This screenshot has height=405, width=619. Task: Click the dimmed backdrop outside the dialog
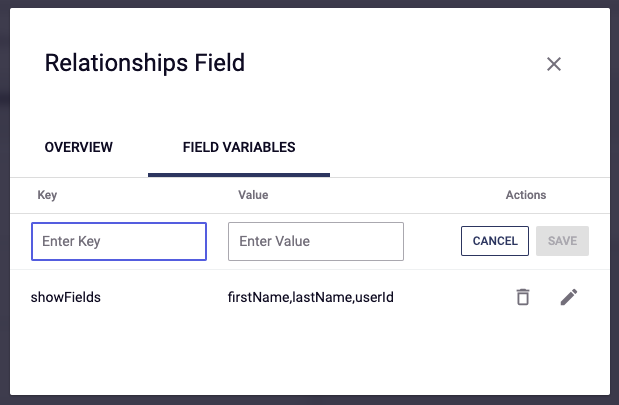click(3, 200)
